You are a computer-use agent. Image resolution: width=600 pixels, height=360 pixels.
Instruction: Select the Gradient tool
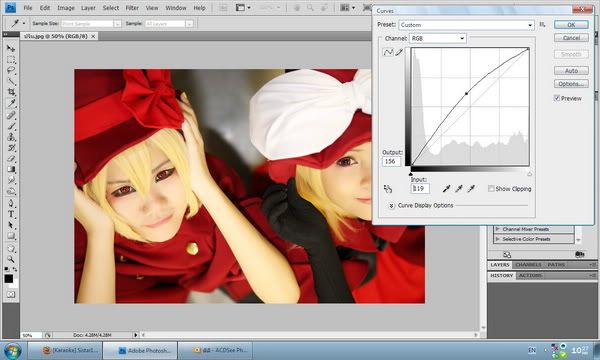[x=11, y=169]
